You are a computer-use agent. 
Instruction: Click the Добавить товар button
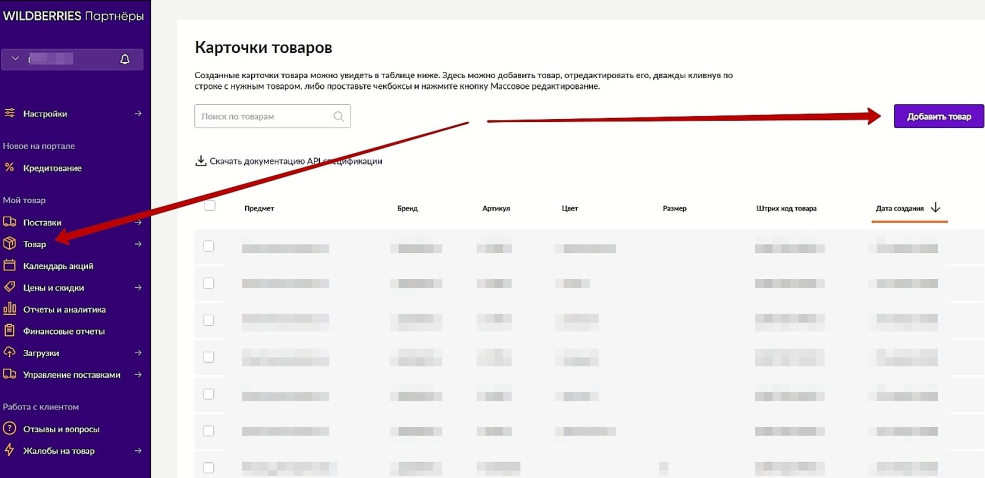938,117
